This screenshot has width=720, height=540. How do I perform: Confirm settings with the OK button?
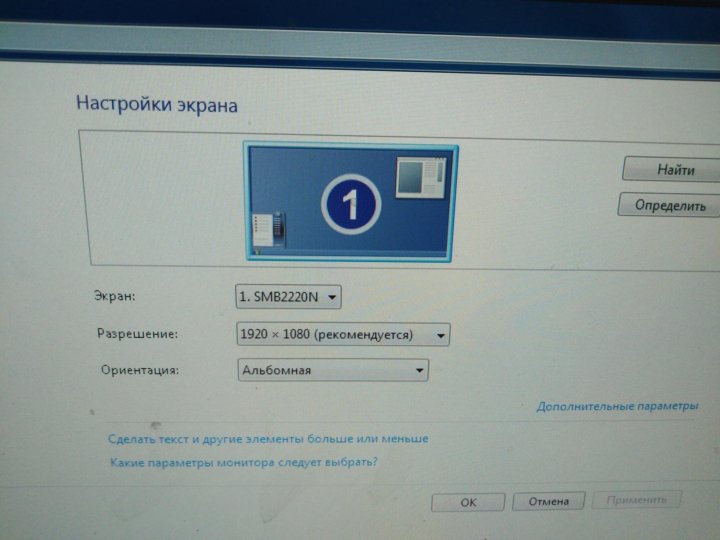(x=468, y=502)
